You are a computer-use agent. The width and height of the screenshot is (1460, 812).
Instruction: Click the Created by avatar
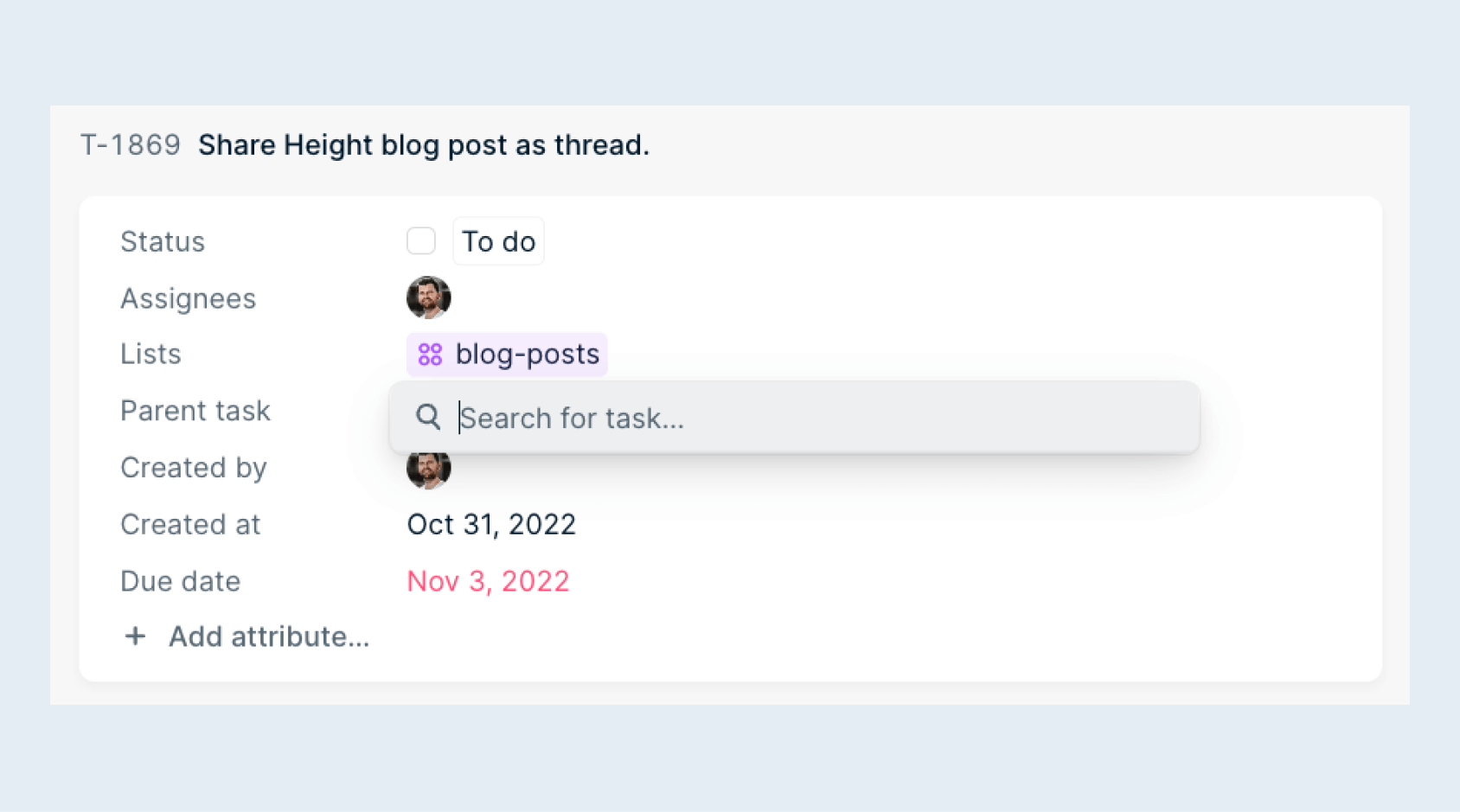coord(428,471)
